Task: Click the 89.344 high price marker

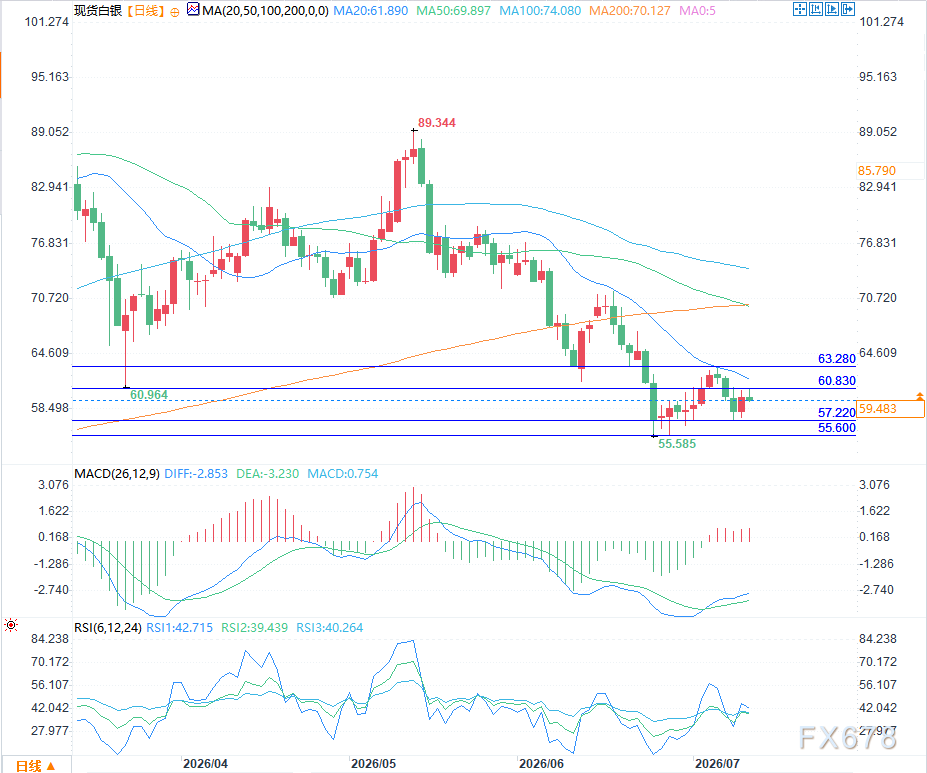Action: [436, 123]
